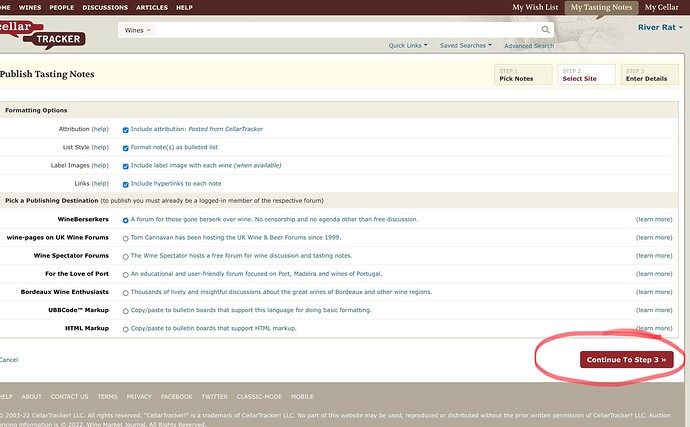This screenshot has height=427, width=690.
Task: Click the WineBerserkers forum description text
Action: pos(275,219)
